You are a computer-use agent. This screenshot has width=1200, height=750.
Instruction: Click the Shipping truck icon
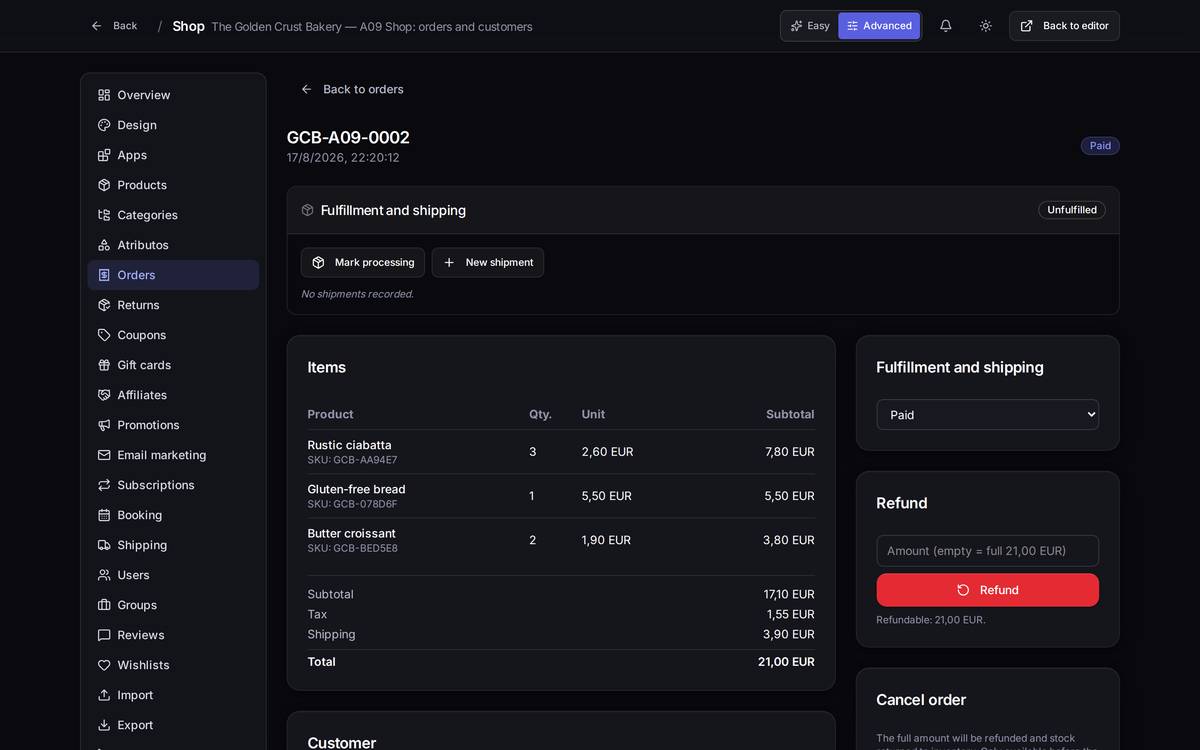pos(104,545)
